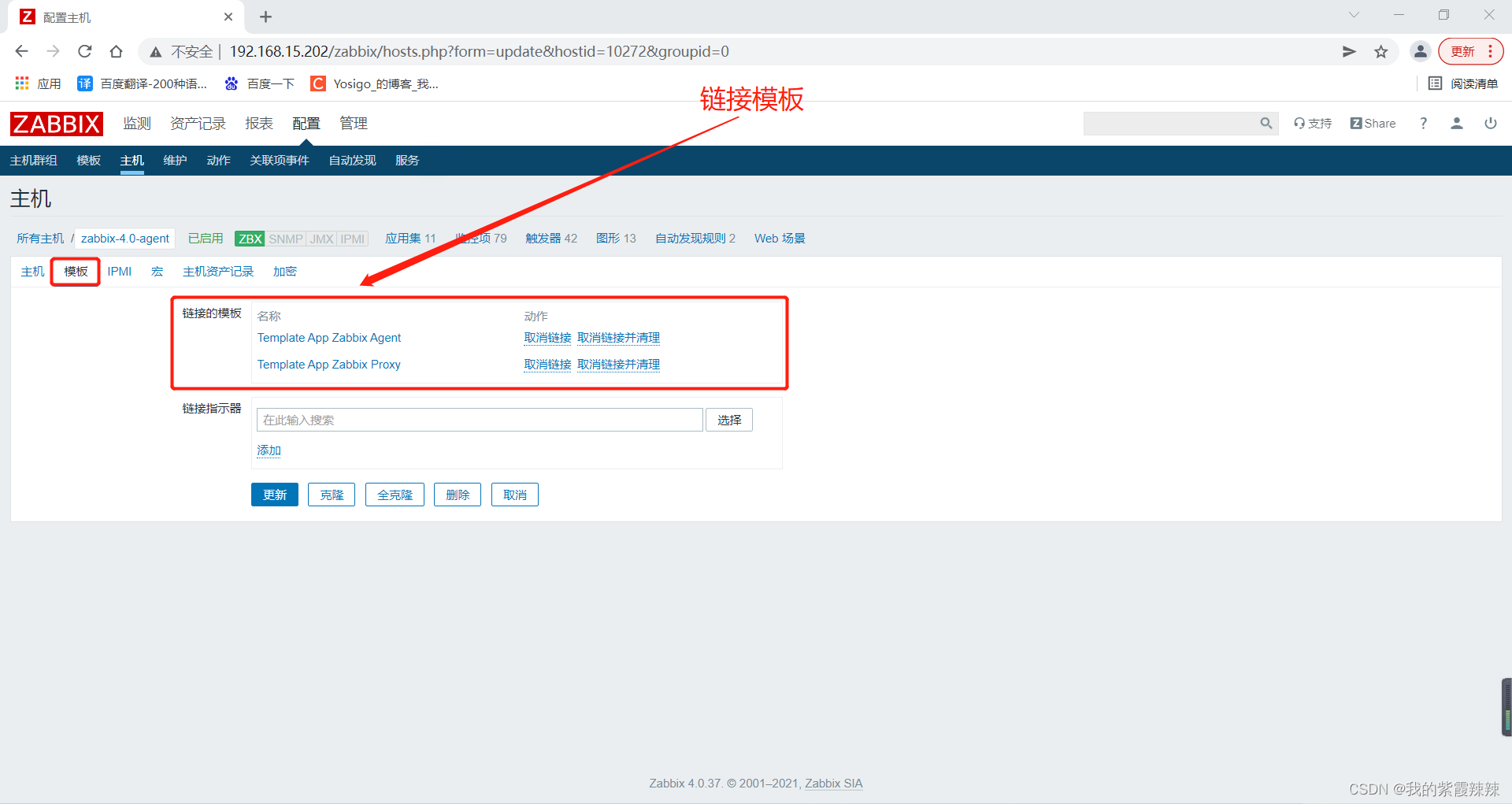
Task: Switch to the 主机资产记录 tab
Action: (218, 272)
